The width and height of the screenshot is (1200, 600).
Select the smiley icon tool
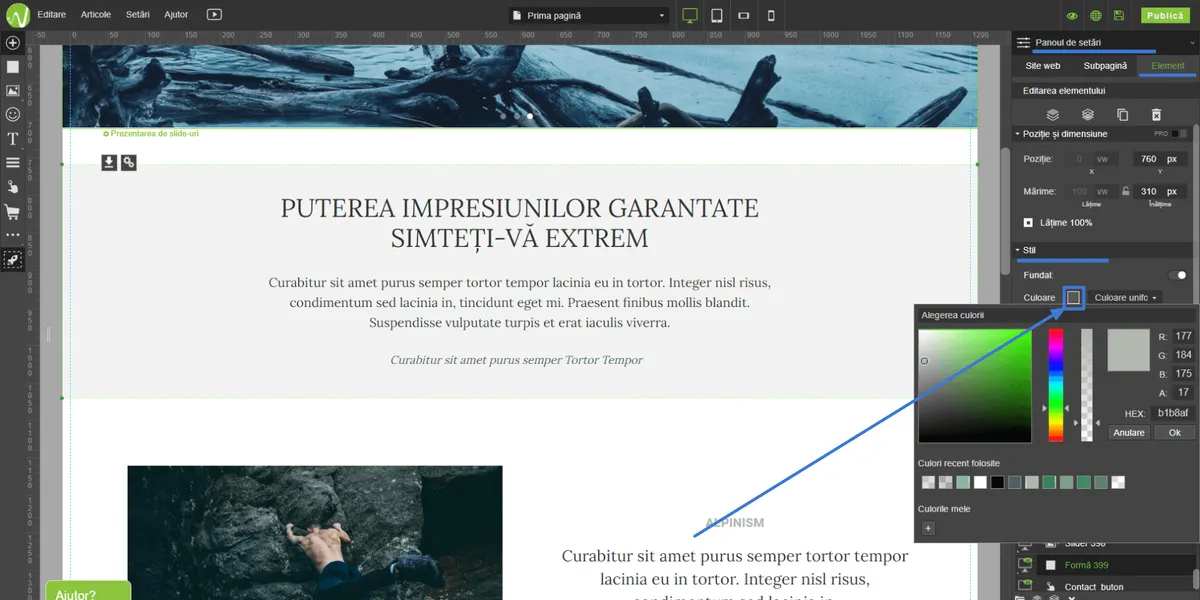click(x=13, y=115)
